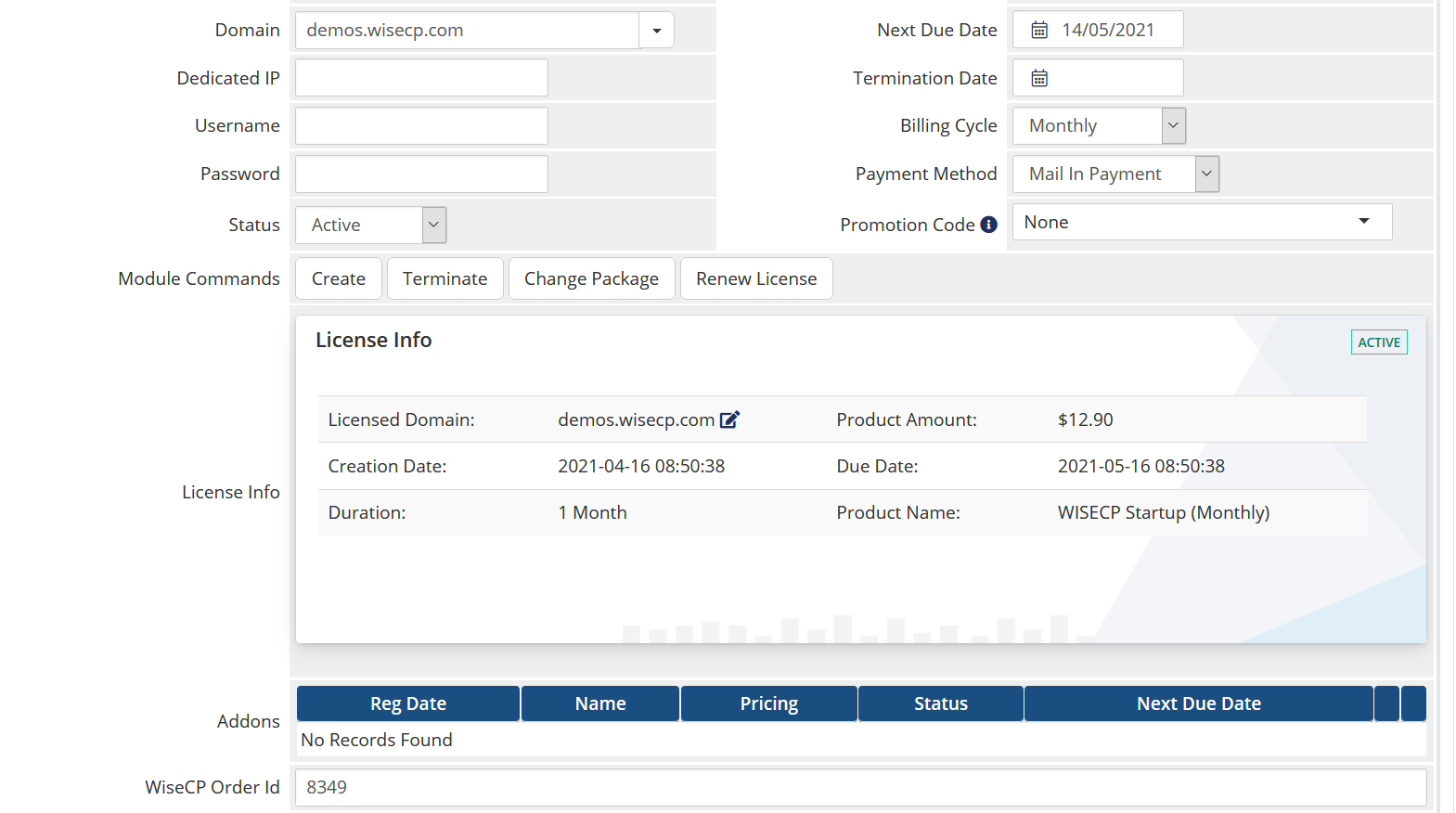Focus the Username input field
This screenshot has width=1456, height=813.
(421, 125)
